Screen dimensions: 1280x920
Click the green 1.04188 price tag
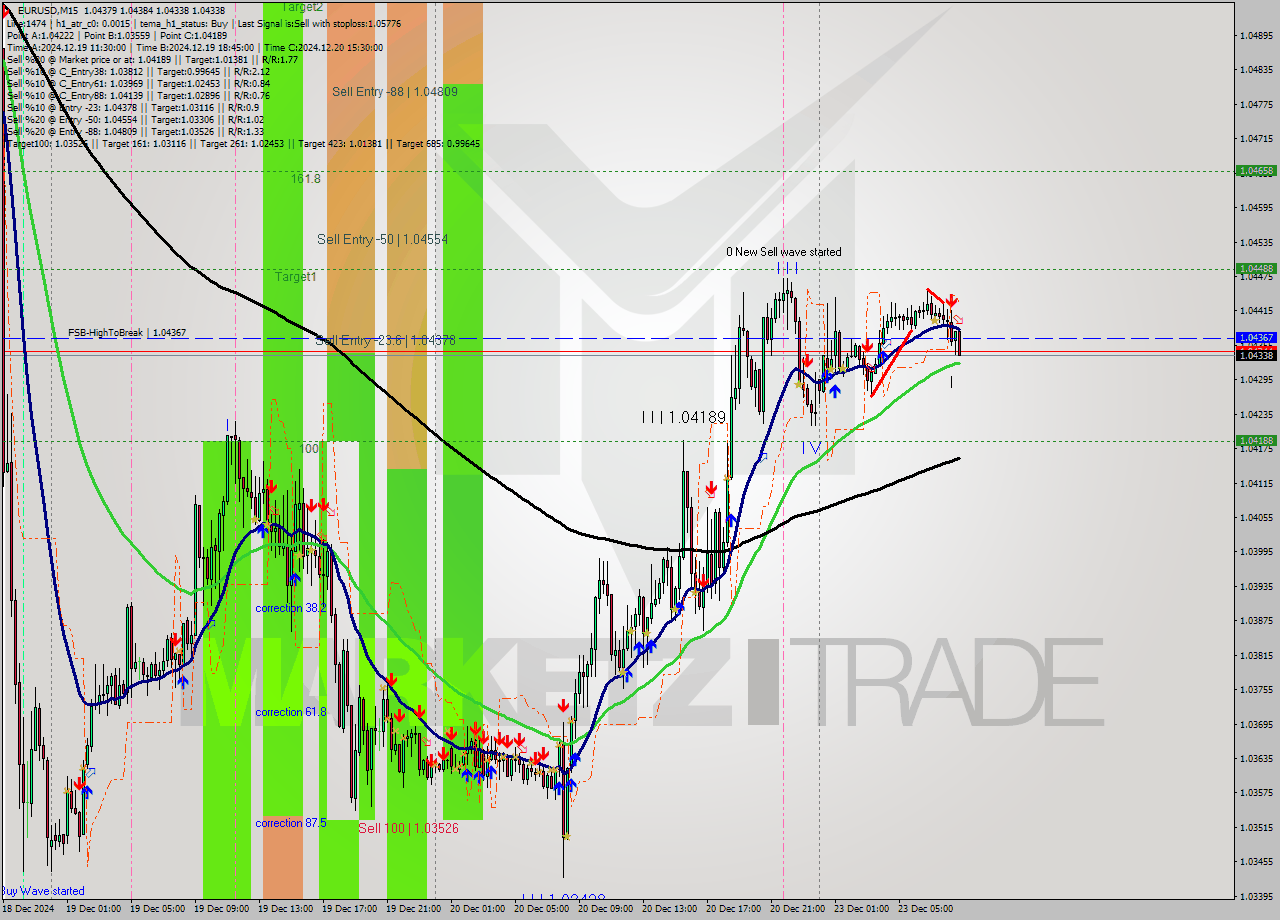click(1256, 440)
